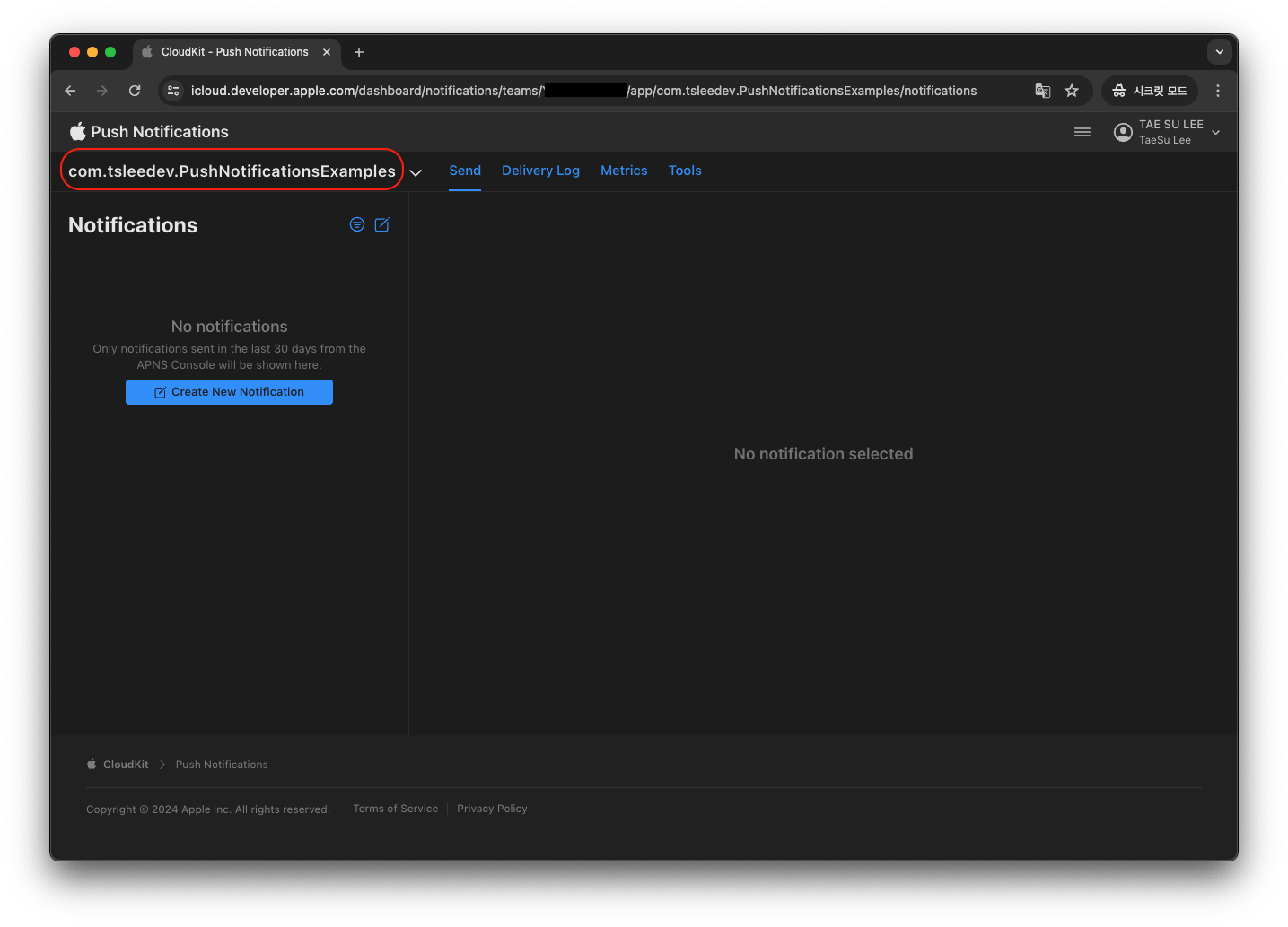The width and height of the screenshot is (1288, 927).
Task: Expand the TAE SU LEE account menu chevron
Action: pos(1216,132)
